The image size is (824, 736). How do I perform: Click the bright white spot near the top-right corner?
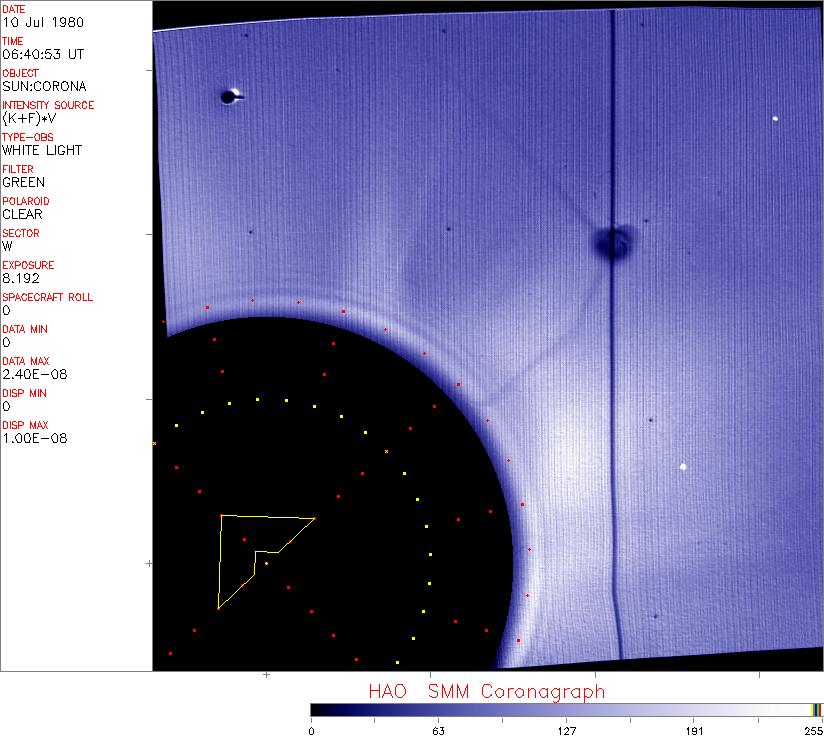coord(775,119)
